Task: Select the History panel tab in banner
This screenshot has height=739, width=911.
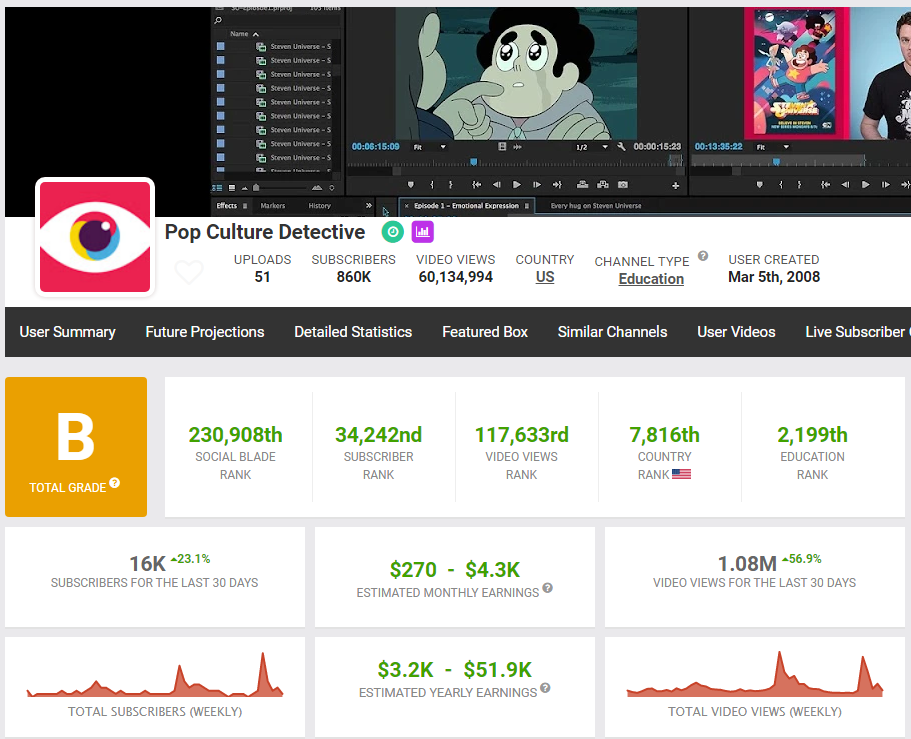Action: 320,206
